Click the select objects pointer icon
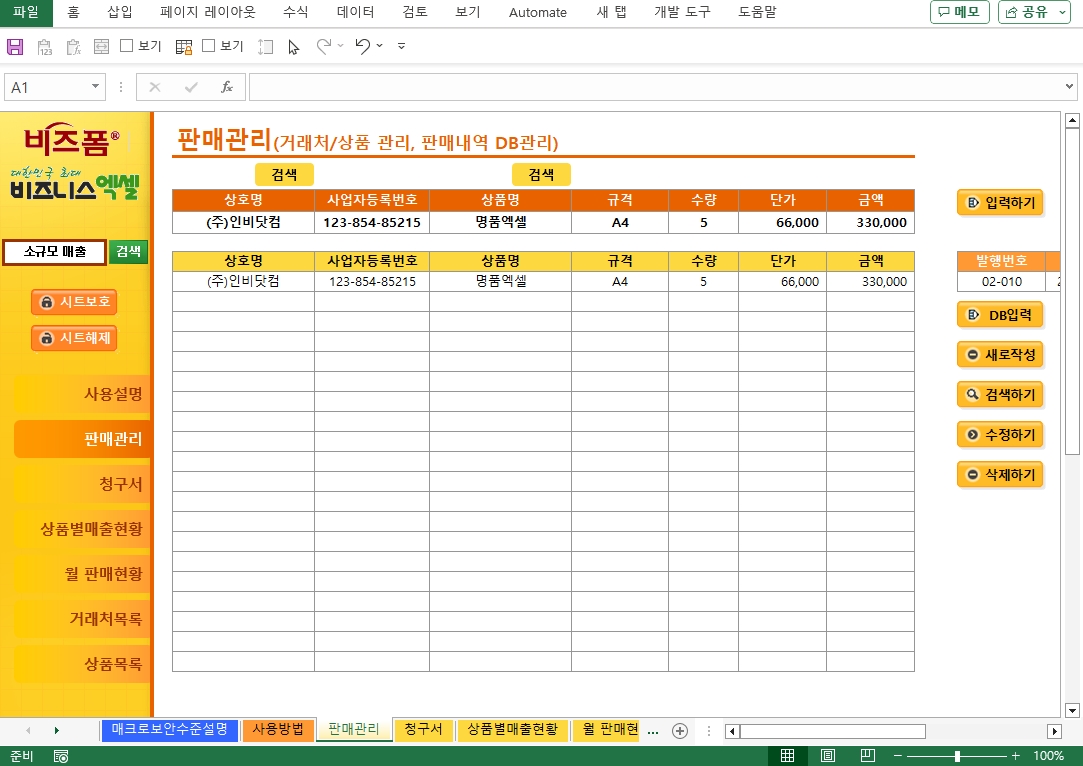1083x766 pixels. (293, 46)
